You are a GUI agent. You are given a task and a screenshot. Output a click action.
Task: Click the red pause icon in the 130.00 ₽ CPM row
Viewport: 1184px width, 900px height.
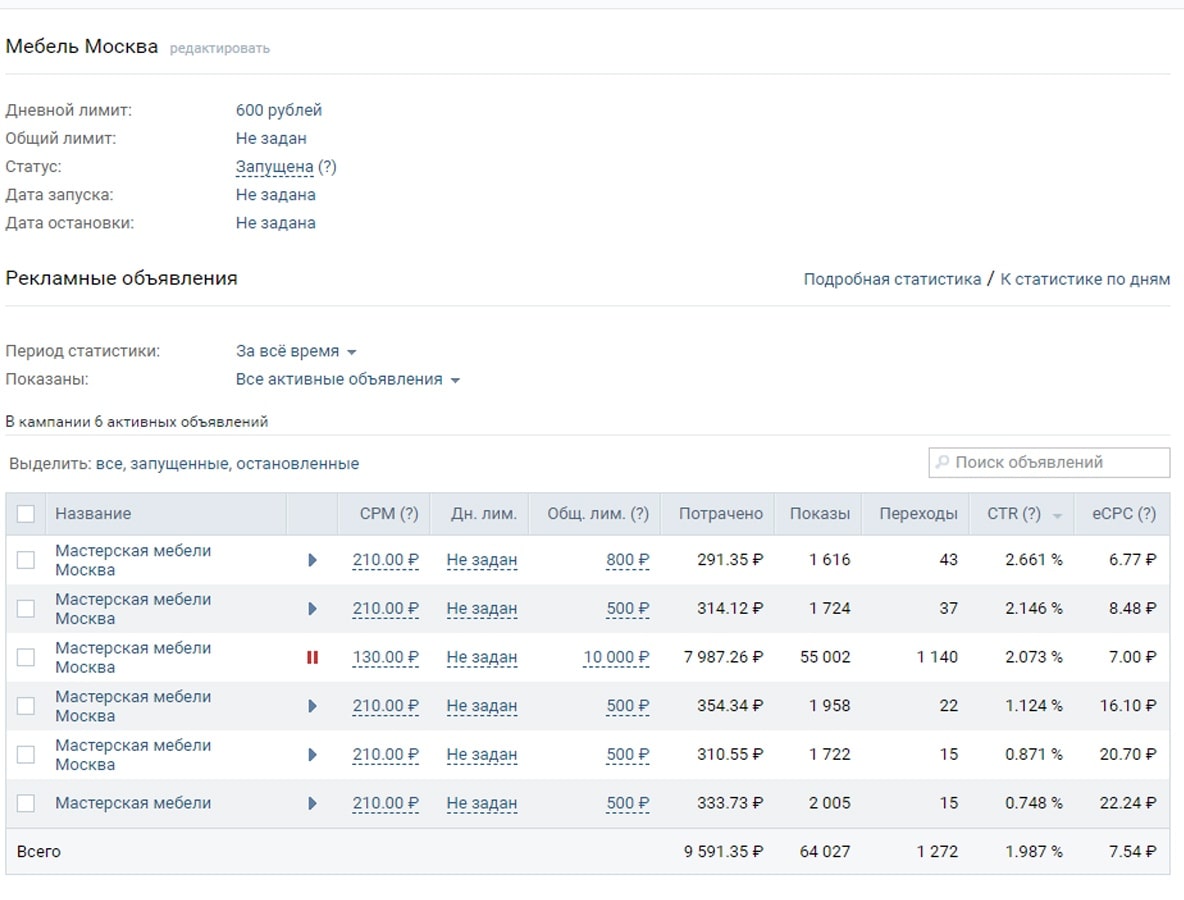pos(312,657)
